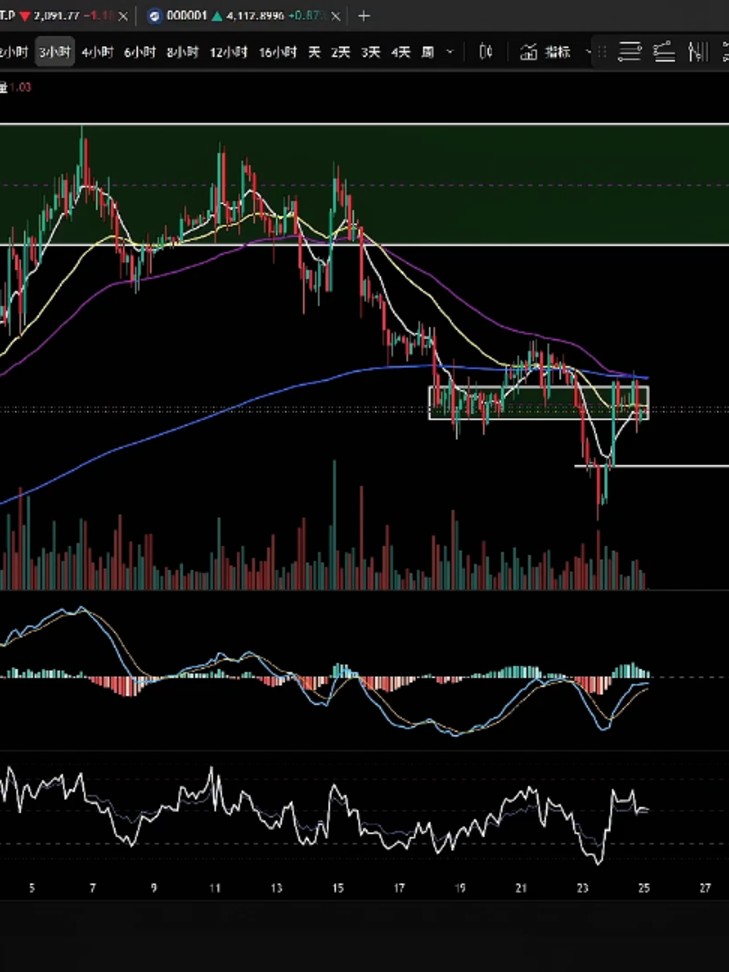This screenshot has width=729, height=972.
Task: Open the 指标 indicators dialog
Action: point(545,53)
